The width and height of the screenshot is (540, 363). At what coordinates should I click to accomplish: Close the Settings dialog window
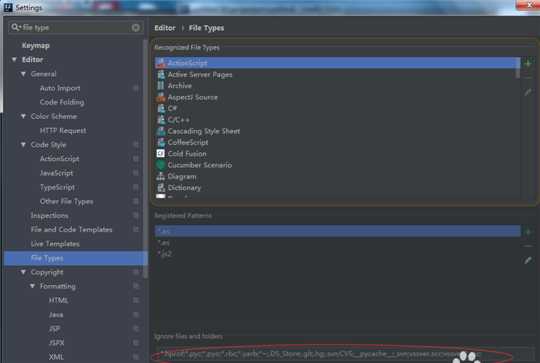[529, 5]
